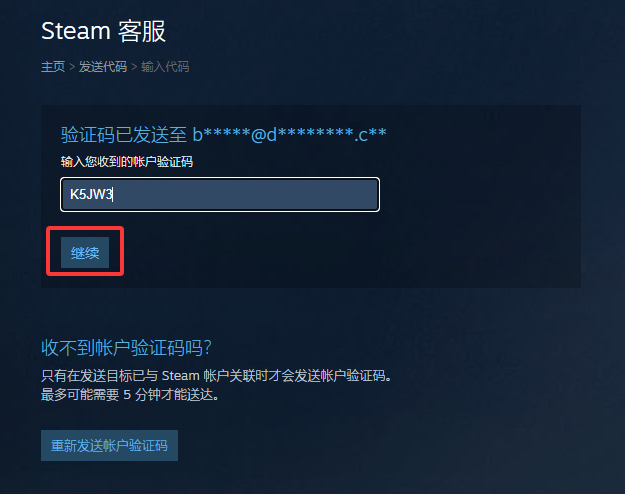Click the 收不到帐户验证码吗? heading

pos(126,348)
